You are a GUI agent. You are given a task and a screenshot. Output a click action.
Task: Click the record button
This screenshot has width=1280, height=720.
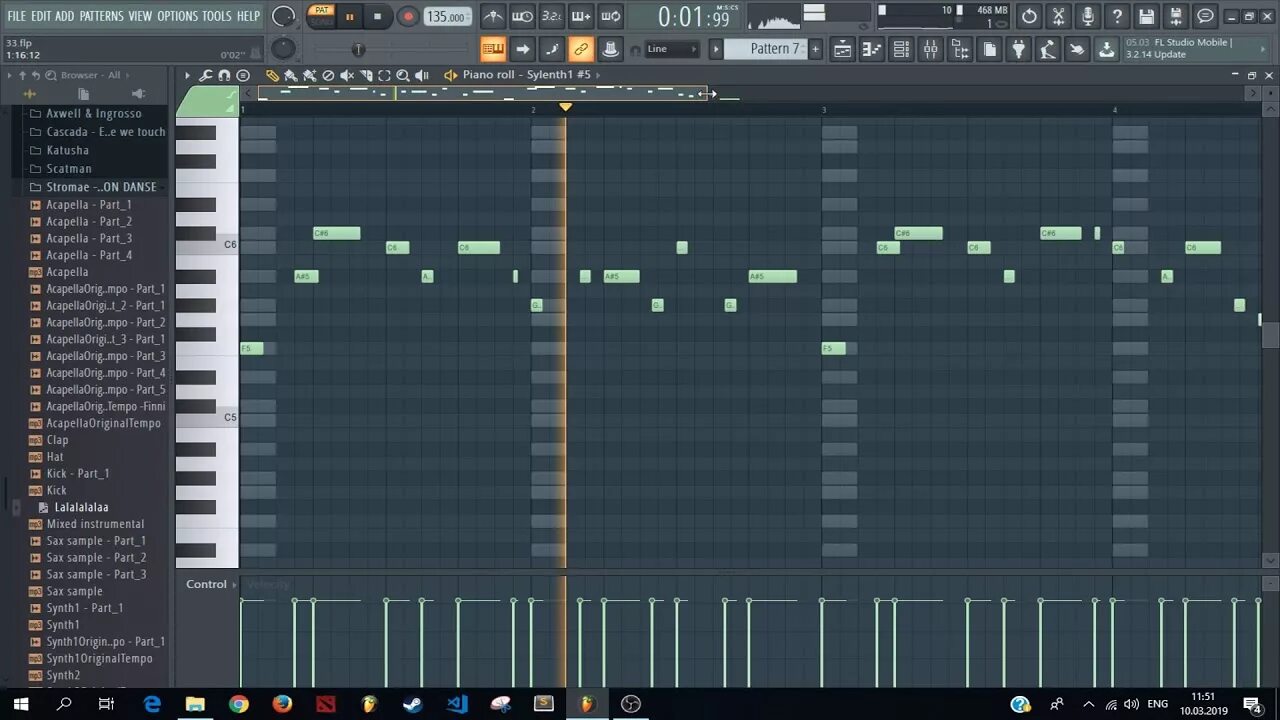[x=408, y=16]
